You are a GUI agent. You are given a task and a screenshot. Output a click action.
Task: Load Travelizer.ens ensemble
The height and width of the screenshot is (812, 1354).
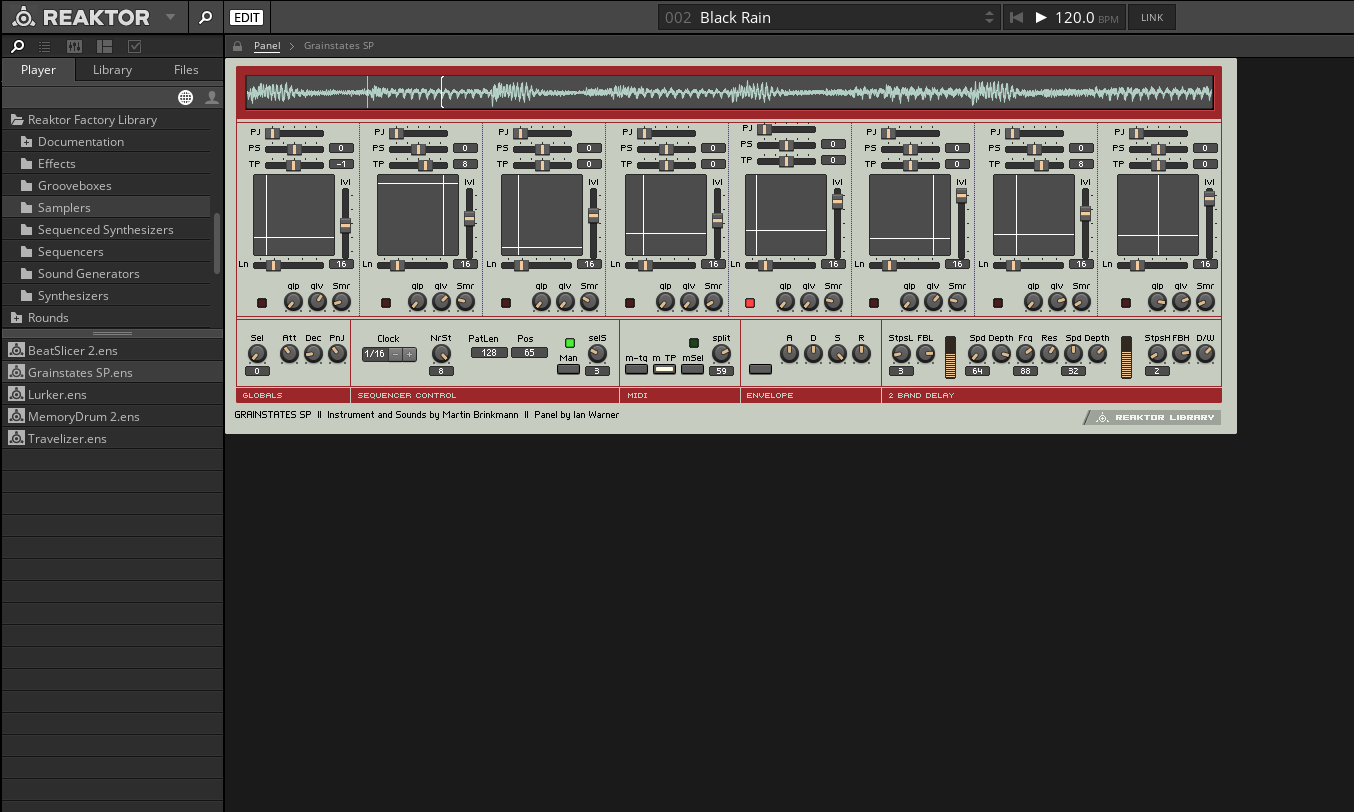[112, 438]
